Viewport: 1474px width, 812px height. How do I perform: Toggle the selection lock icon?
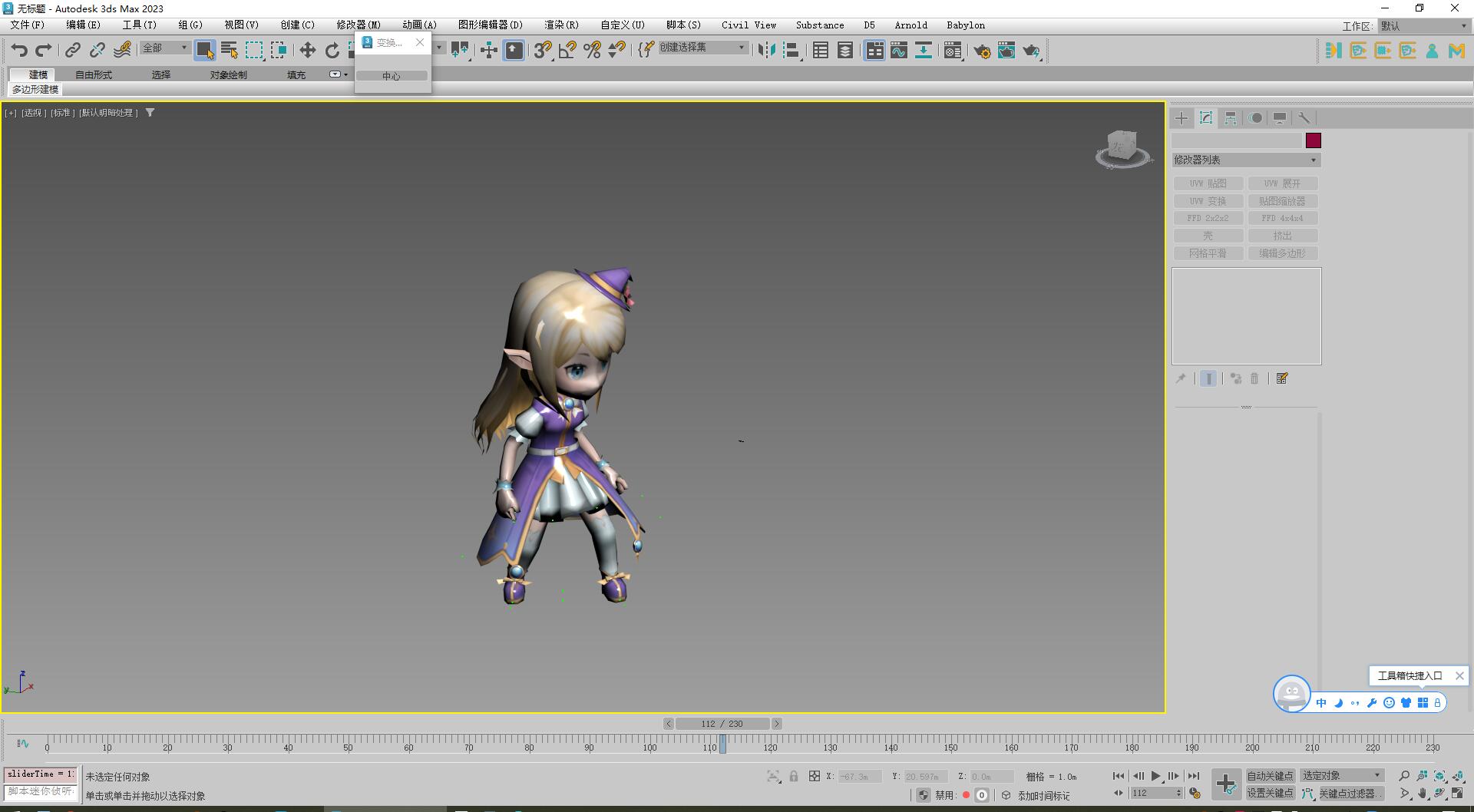click(x=794, y=777)
